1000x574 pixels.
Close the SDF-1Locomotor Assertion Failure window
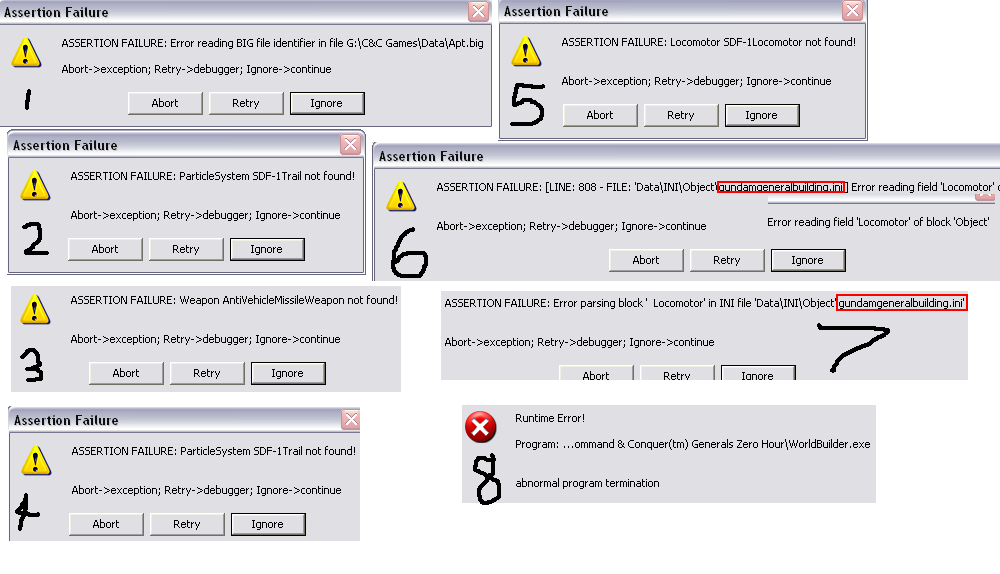(x=852, y=11)
